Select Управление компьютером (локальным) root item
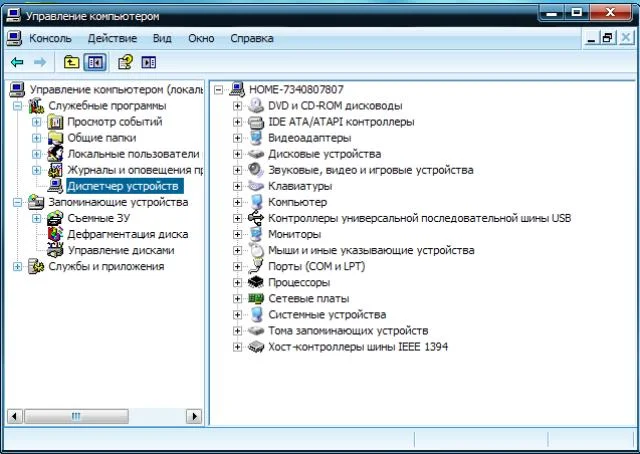Screen dimensions: 640x454 (x=116, y=89)
